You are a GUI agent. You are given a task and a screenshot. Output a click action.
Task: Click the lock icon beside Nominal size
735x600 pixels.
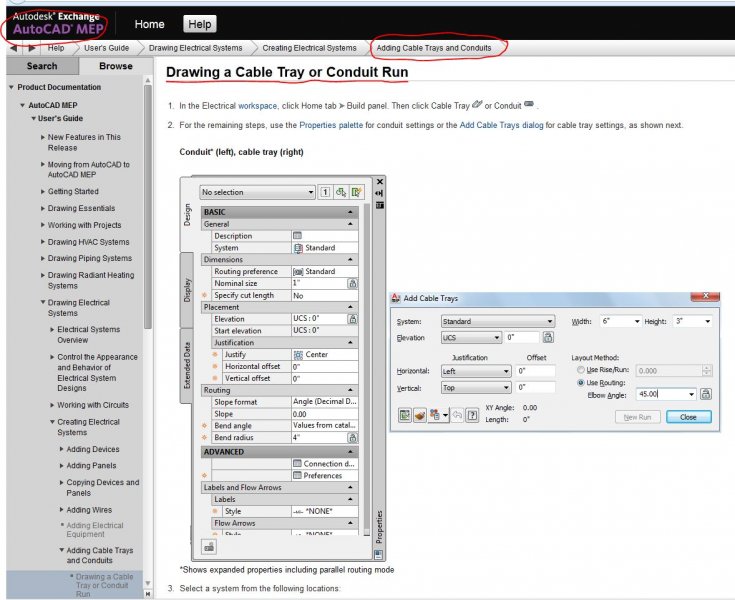352,283
